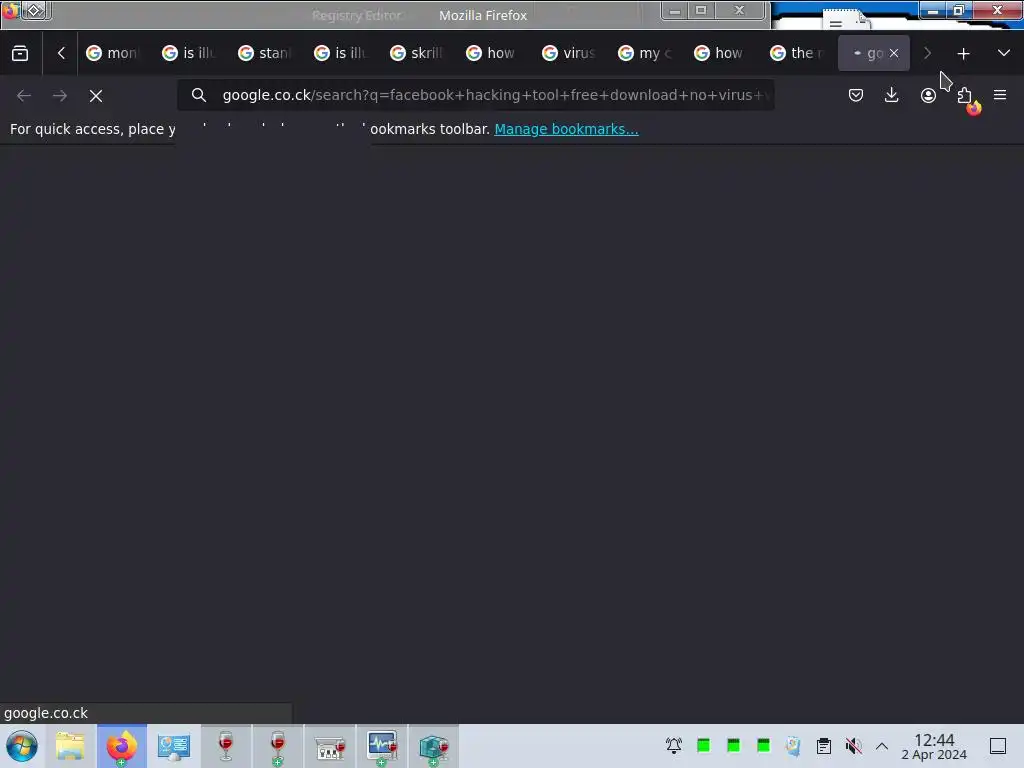Switch to the 'my c' Google tab
This screenshot has height=768, width=1024.
[x=645, y=53]
